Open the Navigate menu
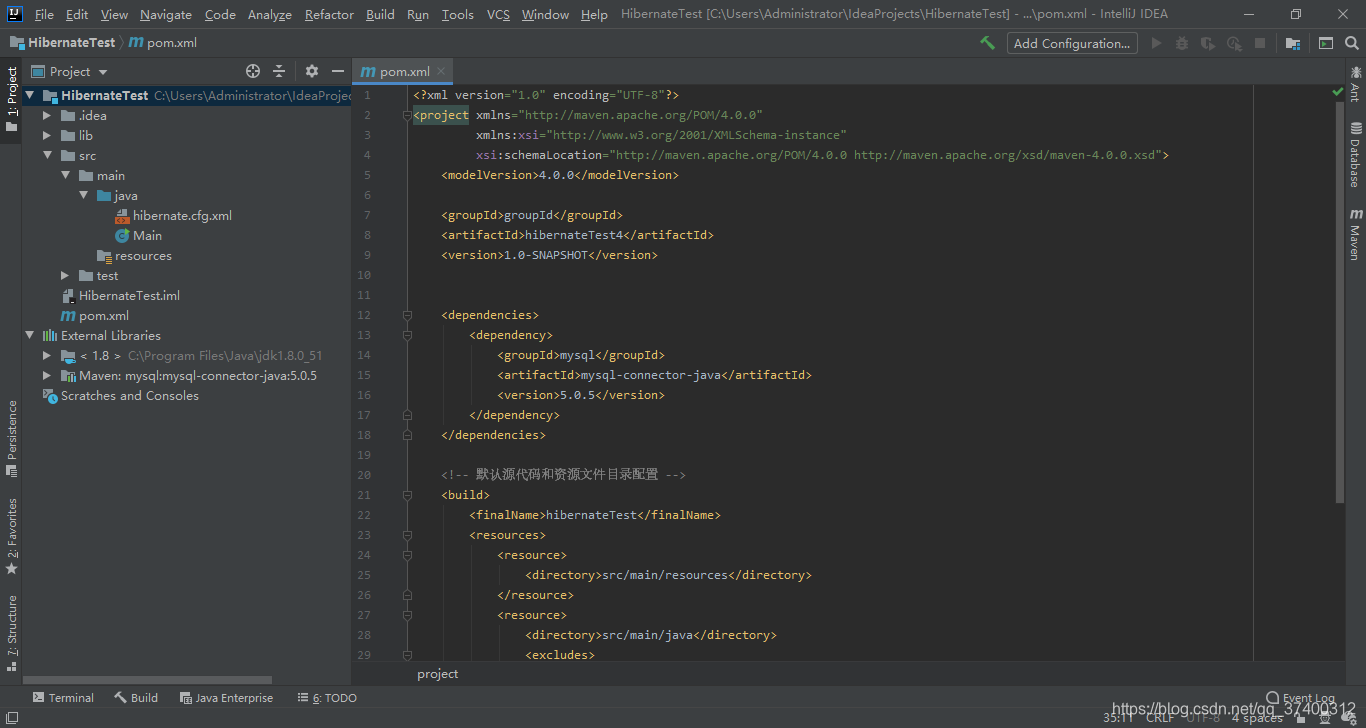Screen dimensions: 1366x728 click(x=166, y=14)
